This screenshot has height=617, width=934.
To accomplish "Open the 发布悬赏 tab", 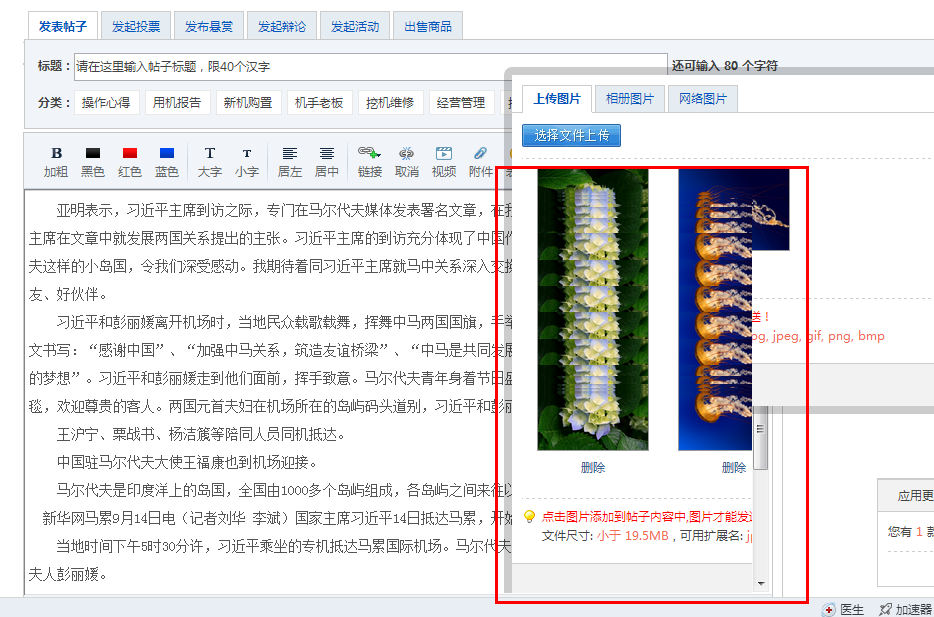I will [208, 26].
